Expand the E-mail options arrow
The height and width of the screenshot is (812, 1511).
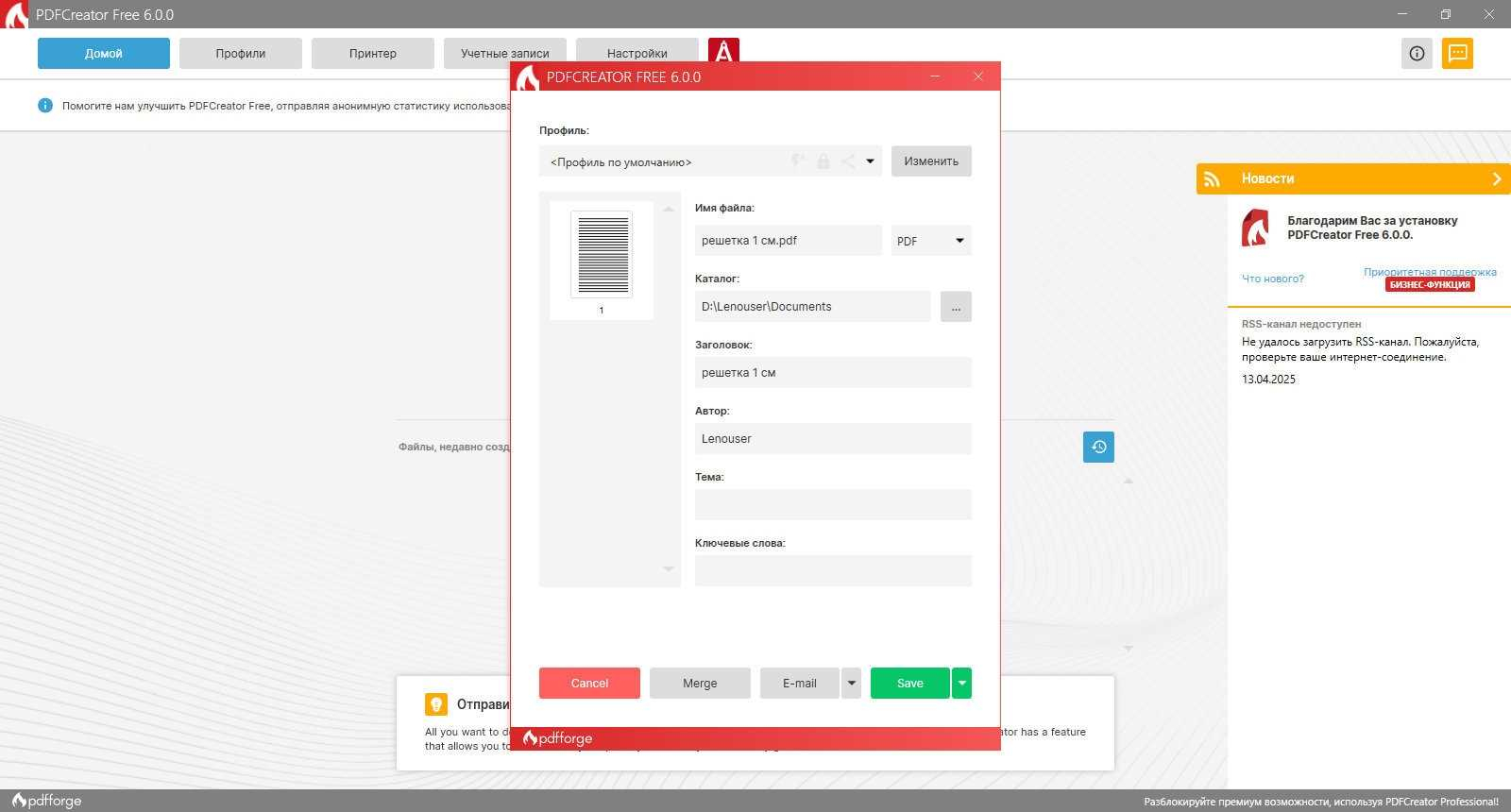tap(851, 684)
